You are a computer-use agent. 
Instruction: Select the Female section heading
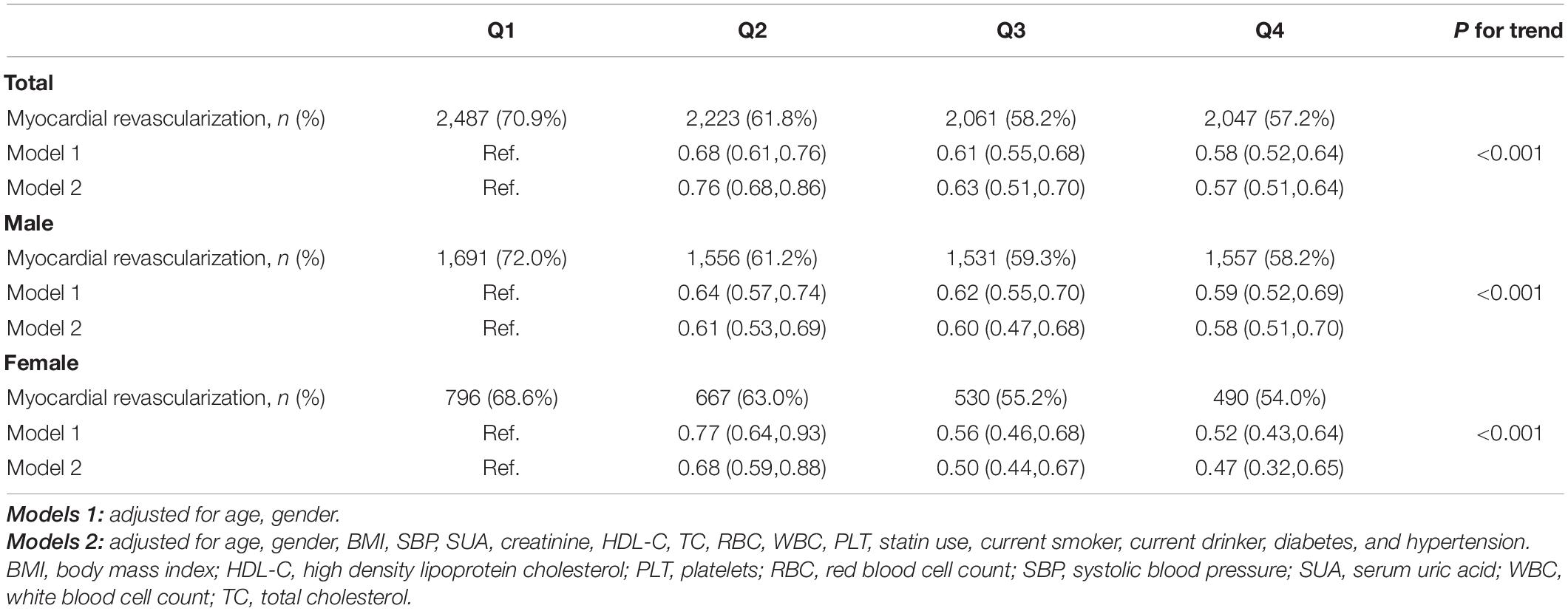click(x=41, y=363)
